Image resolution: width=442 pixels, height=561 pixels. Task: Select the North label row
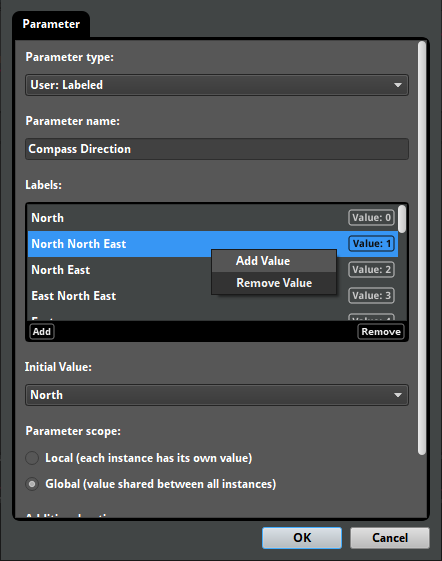click(x=213, y=218)
